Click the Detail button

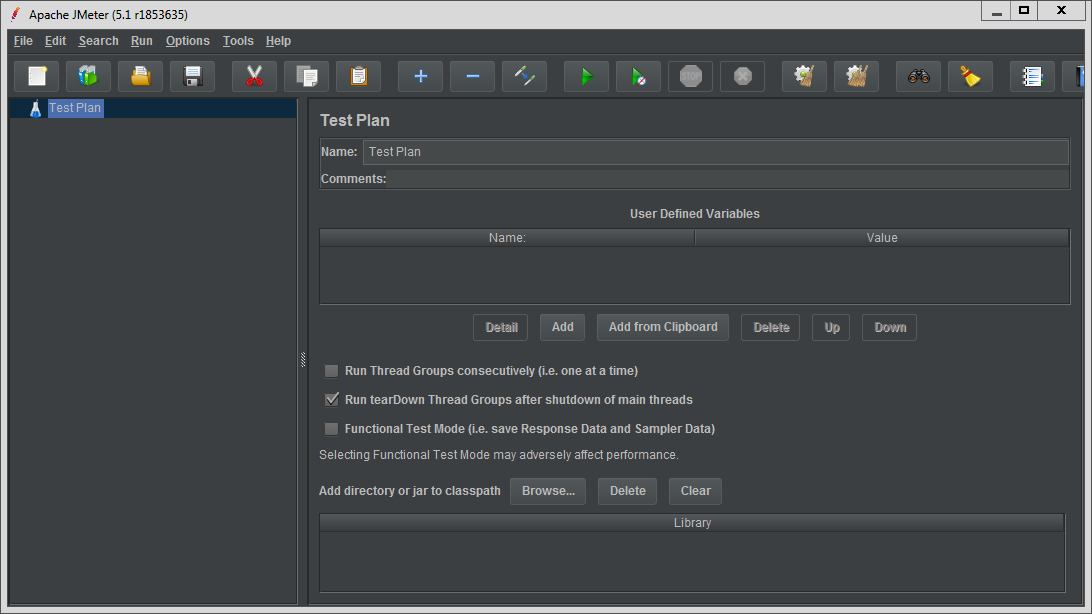[x=501, y=327]
